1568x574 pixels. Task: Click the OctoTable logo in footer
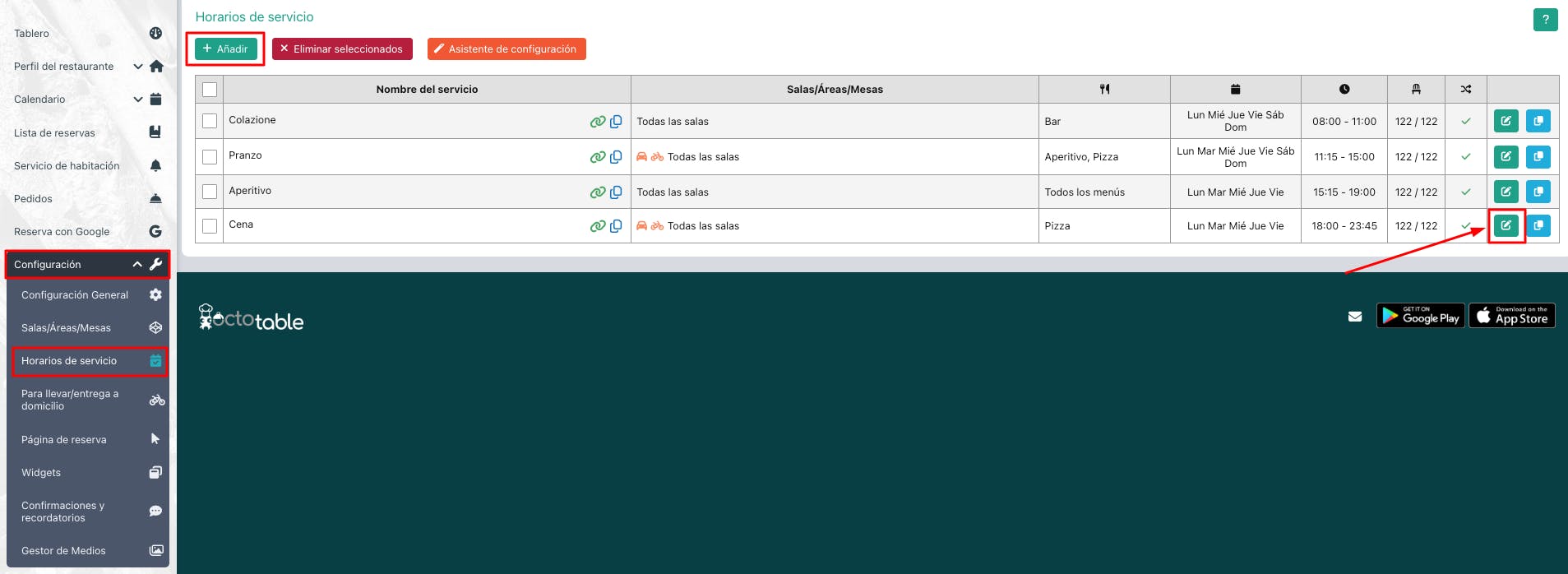point(251,317)
